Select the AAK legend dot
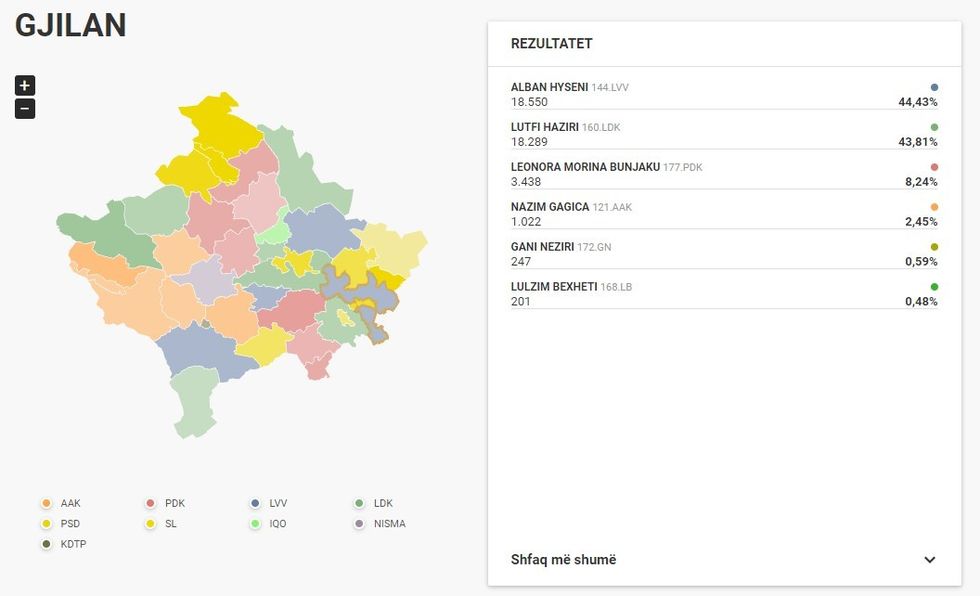 45,503
